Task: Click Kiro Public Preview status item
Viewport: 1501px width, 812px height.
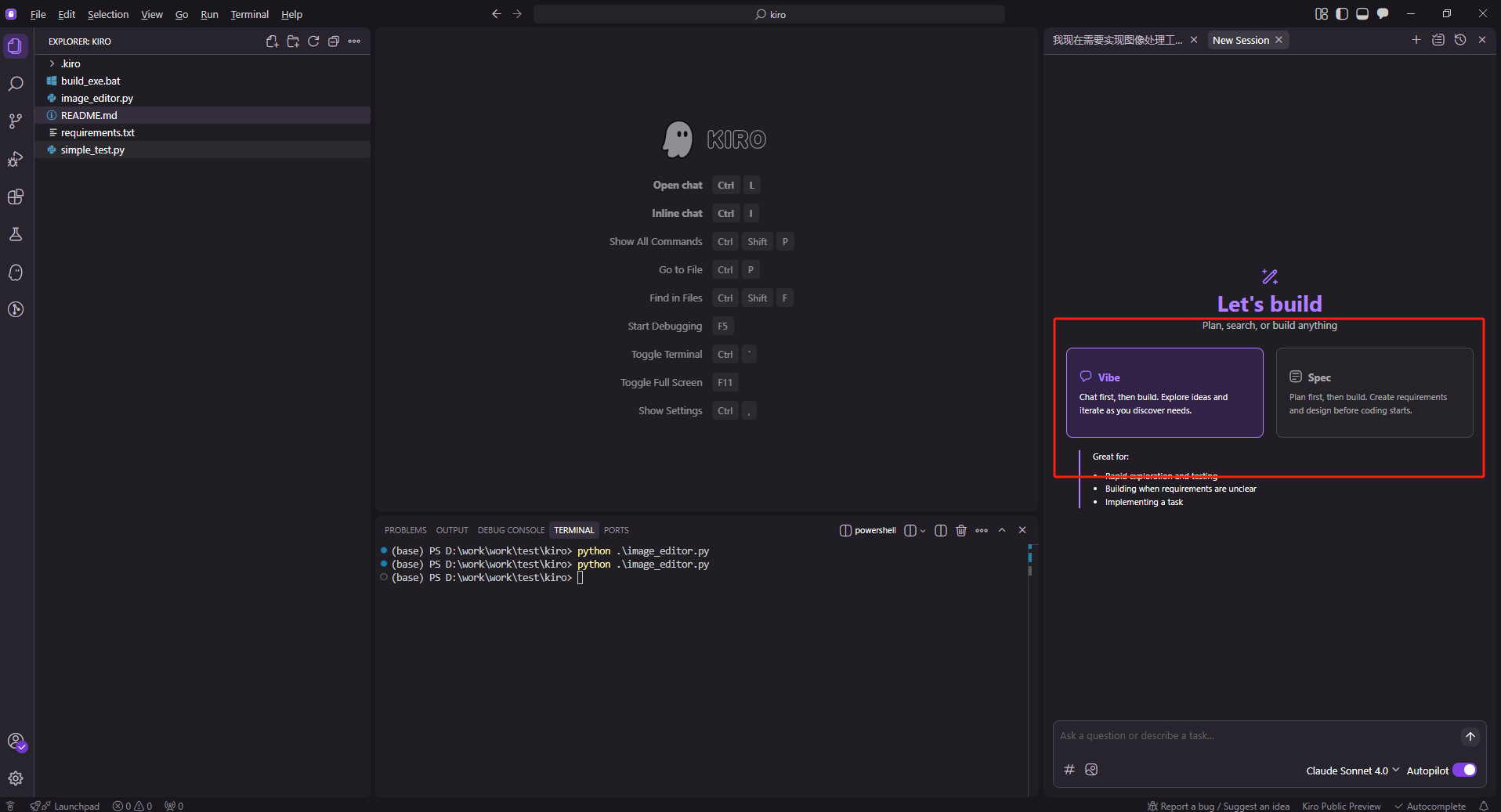Action: 1341,806
